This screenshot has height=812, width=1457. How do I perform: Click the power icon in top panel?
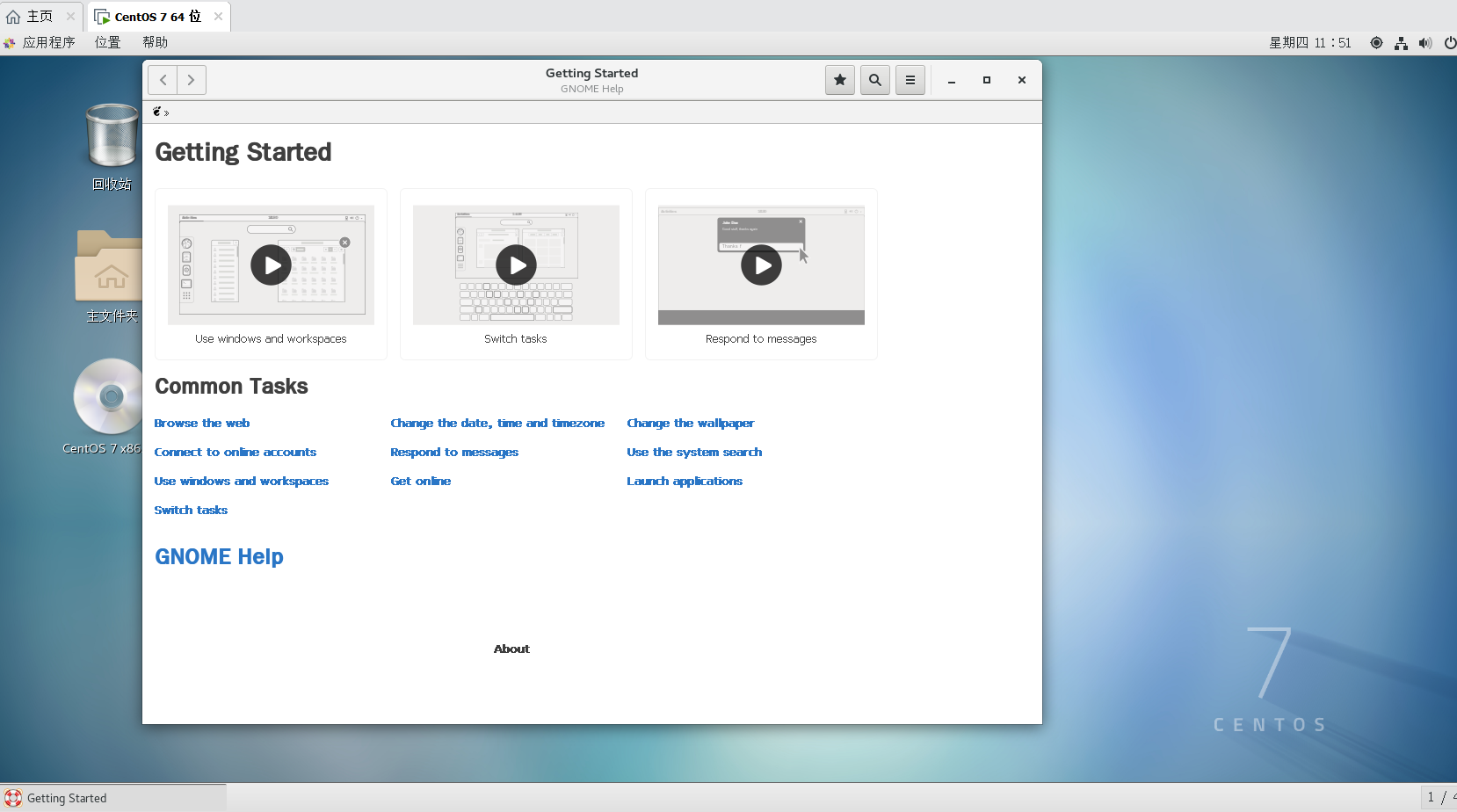pyautogui.click(x=1450, y=43)
